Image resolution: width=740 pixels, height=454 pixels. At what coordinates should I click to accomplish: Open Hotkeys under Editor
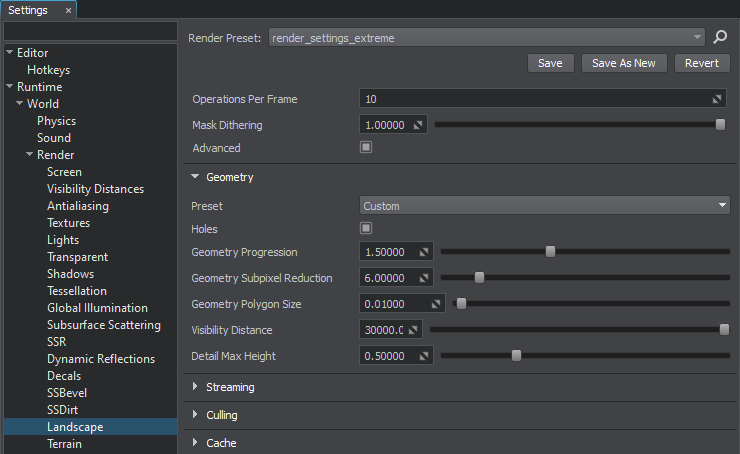tap(48, 70)
